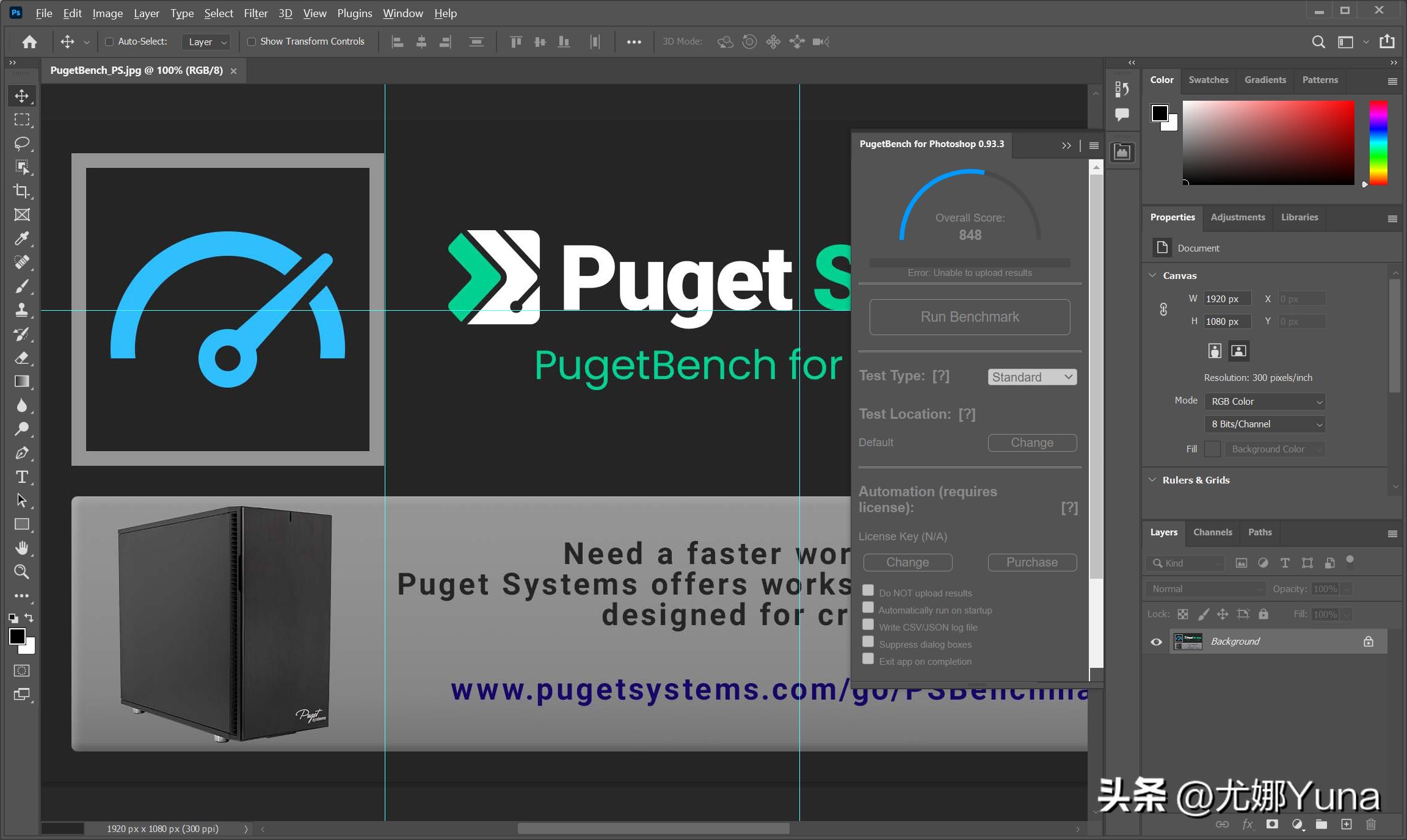Hide the Background layer with eye icon
The image size is (1407, 840).
click(1156, 642)
